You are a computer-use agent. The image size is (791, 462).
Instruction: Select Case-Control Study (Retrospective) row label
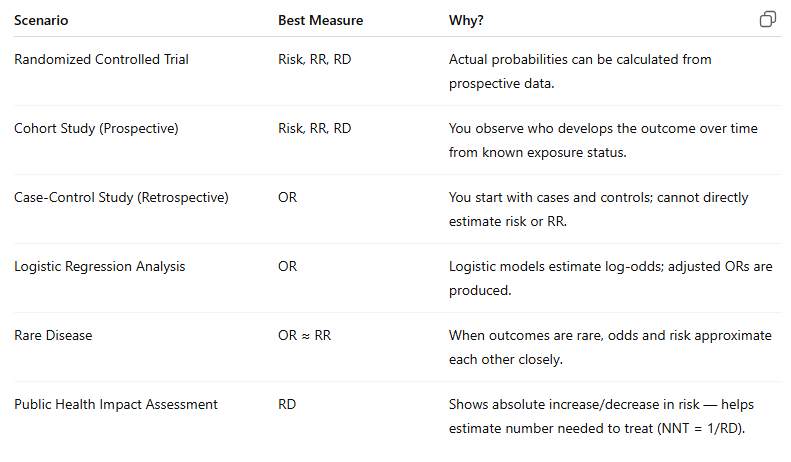click(x=121, y=198)
